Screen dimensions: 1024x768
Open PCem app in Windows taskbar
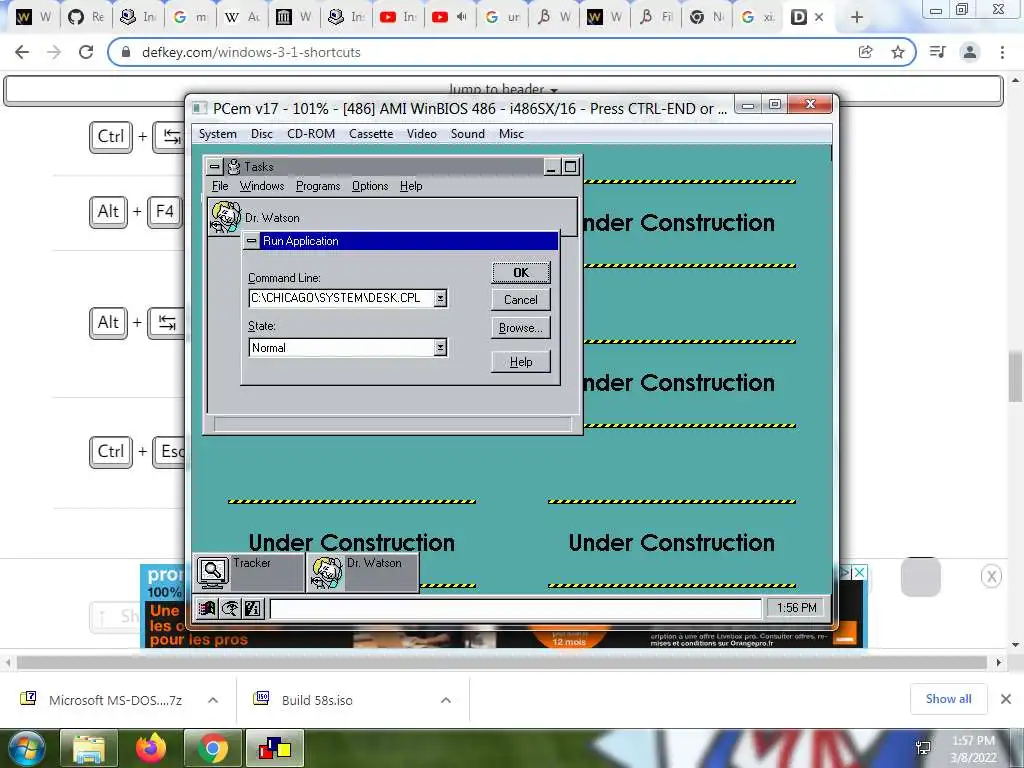274,748
